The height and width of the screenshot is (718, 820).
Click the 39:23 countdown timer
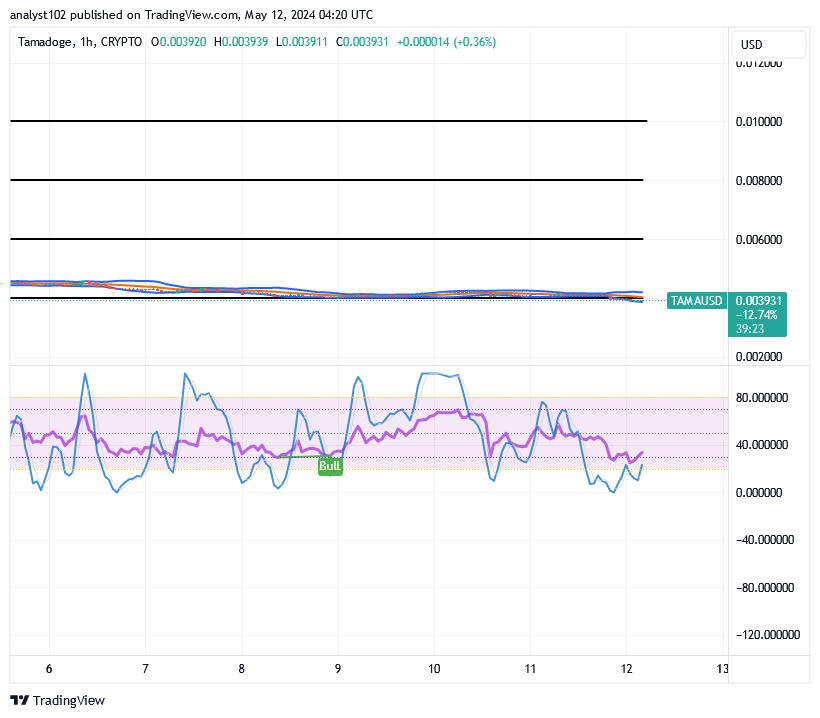tap(750, 329)
